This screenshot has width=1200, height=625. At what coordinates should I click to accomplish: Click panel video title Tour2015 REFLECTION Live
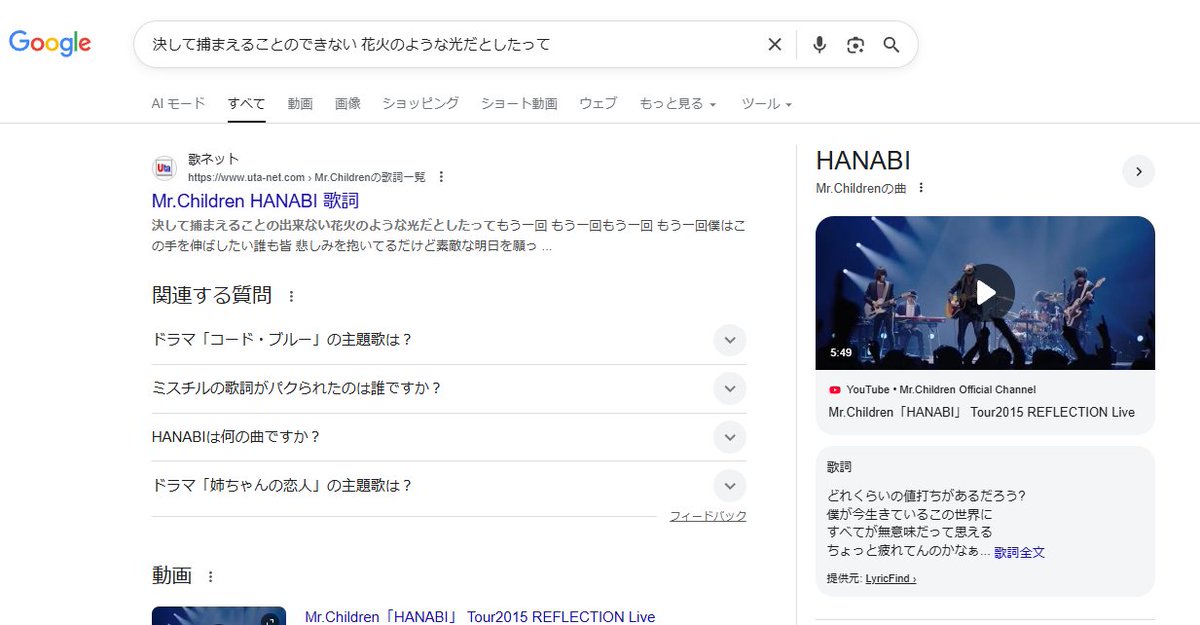(x=982, y=412)
